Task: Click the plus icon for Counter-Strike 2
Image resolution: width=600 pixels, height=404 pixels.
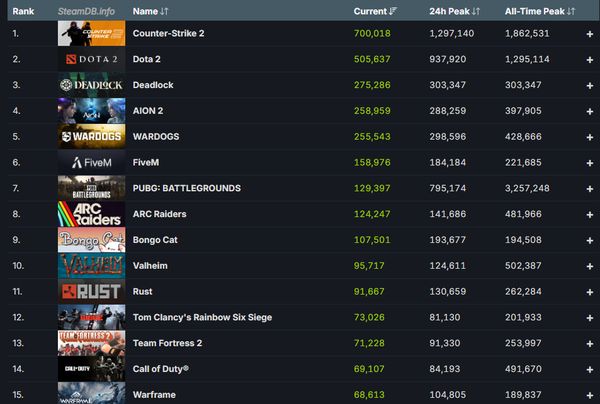Action: tap(590, 34)
